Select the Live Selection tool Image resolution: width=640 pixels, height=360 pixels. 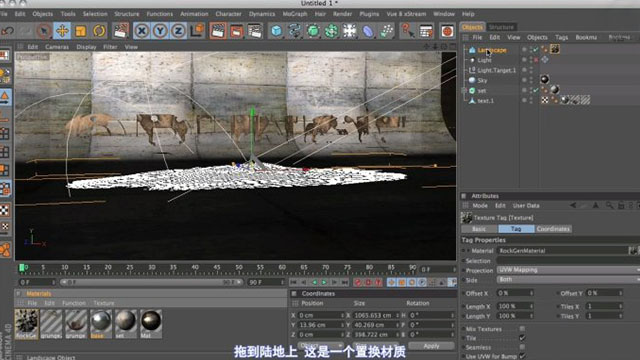click(x=43, y=31)
